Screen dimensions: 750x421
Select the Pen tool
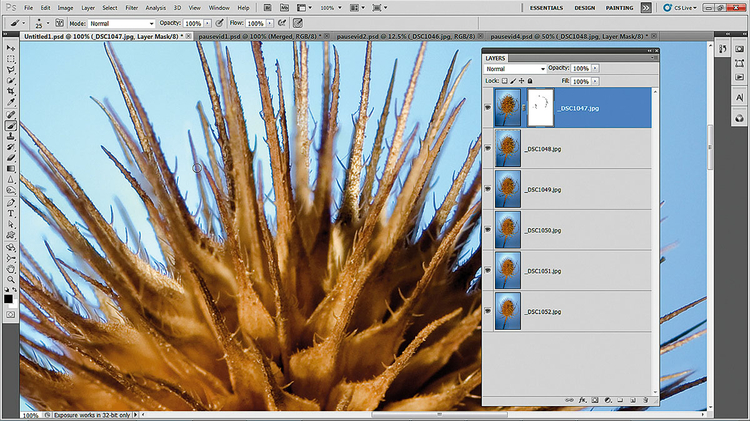coord(11,203)
